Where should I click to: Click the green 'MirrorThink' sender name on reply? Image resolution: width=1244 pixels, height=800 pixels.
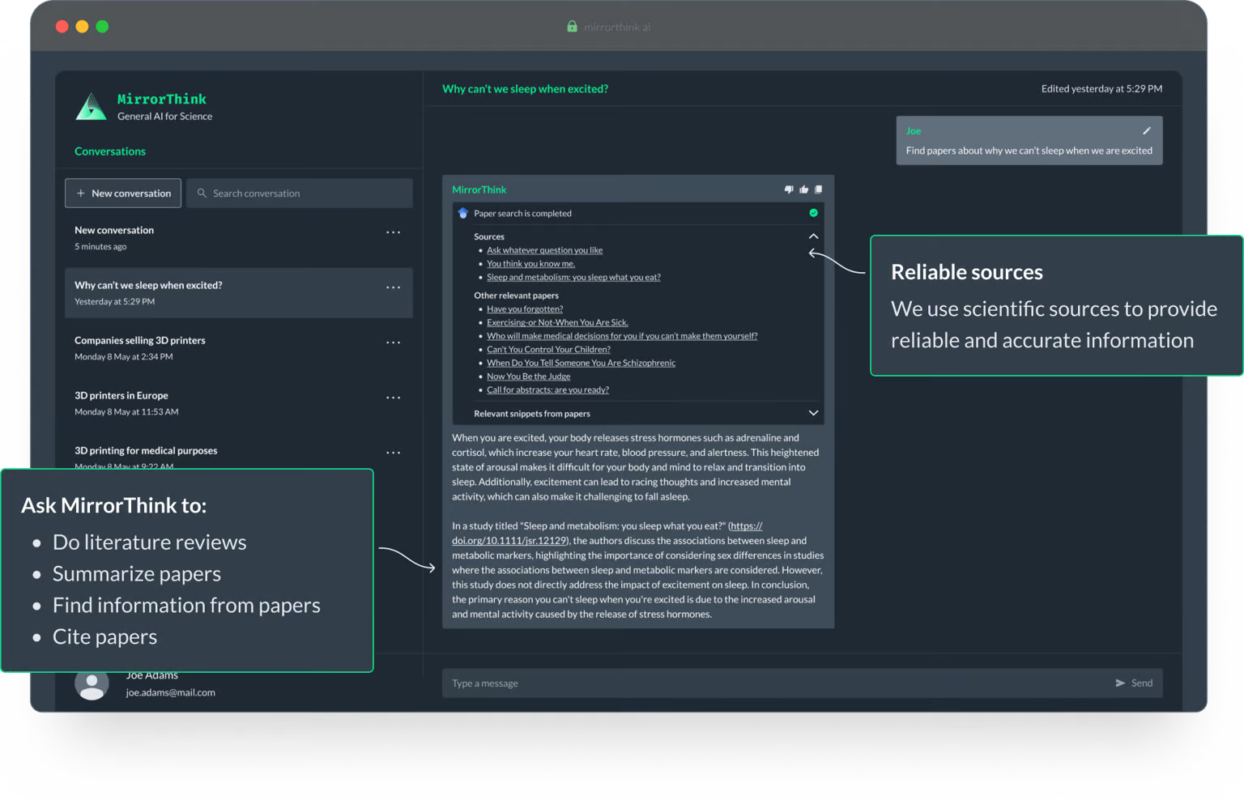[x=479, y=189]
